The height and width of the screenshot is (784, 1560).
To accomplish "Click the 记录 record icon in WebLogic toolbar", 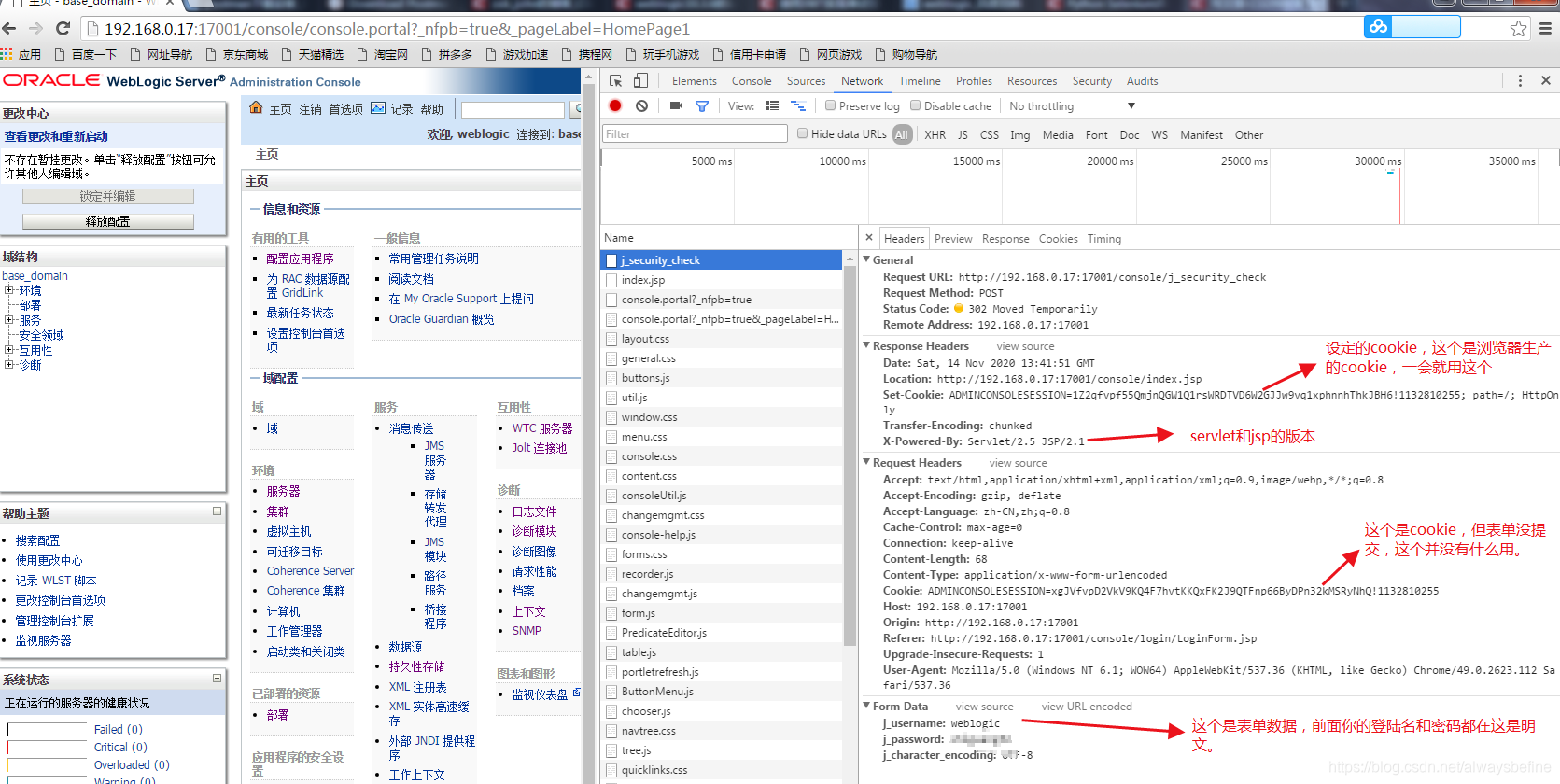I will [378, 108].
